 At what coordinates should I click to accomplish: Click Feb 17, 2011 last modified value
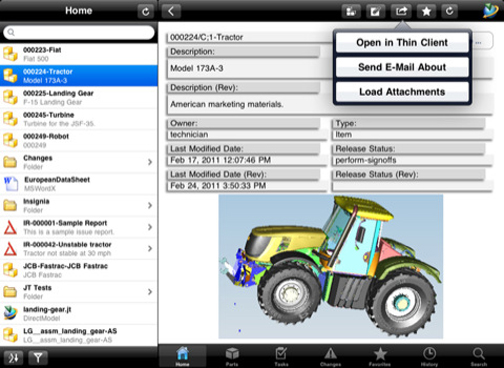click(x=220, y=160)
